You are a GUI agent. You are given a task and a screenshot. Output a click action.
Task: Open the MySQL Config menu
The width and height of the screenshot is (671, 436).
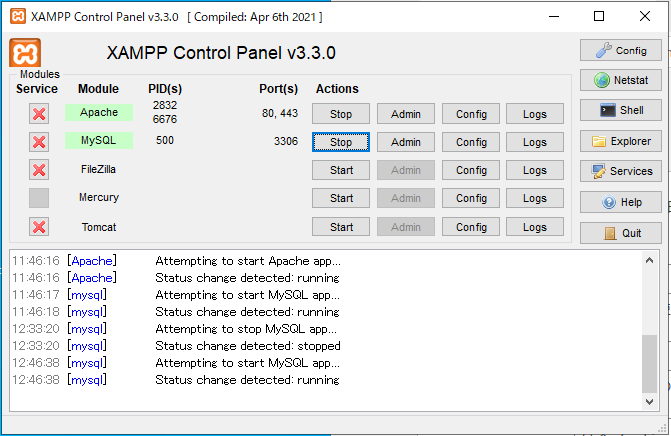tap(470, 142)
